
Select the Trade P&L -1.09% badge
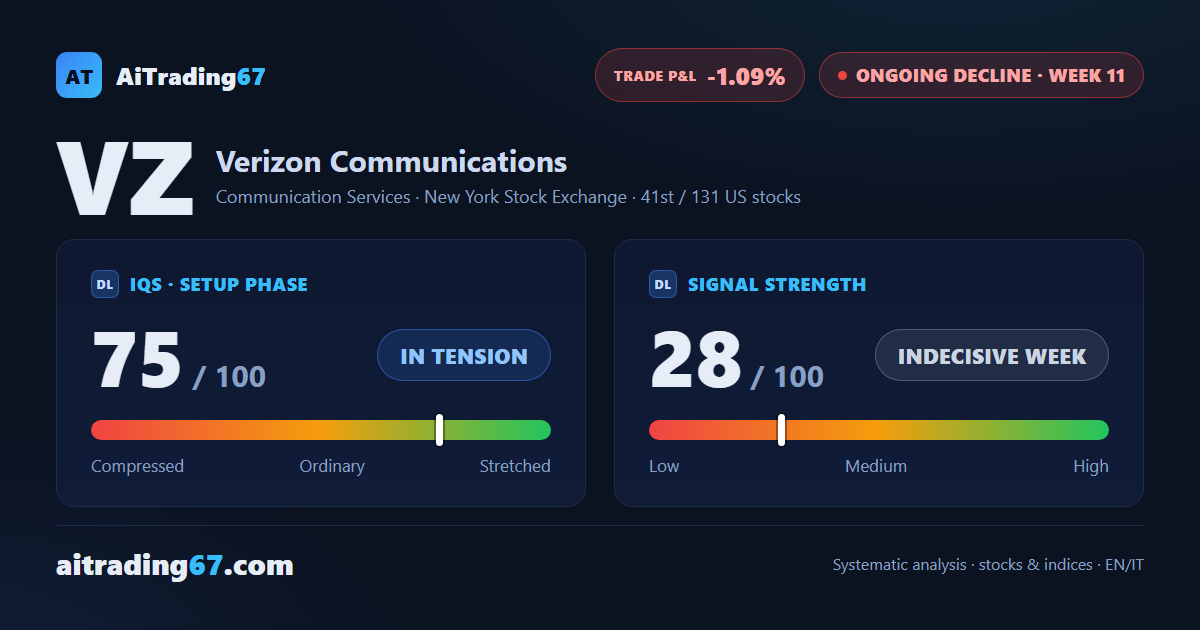pyautogui.click(x=700, y=75)
